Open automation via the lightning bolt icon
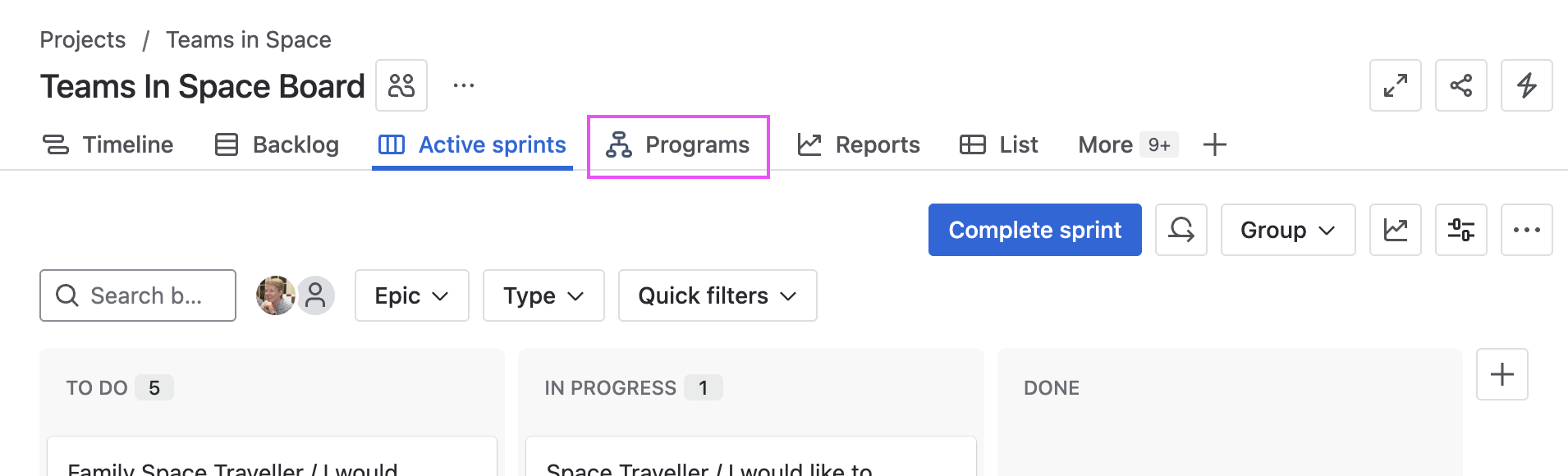Screen dimensions: 1568x476 tap(1526, 85)
